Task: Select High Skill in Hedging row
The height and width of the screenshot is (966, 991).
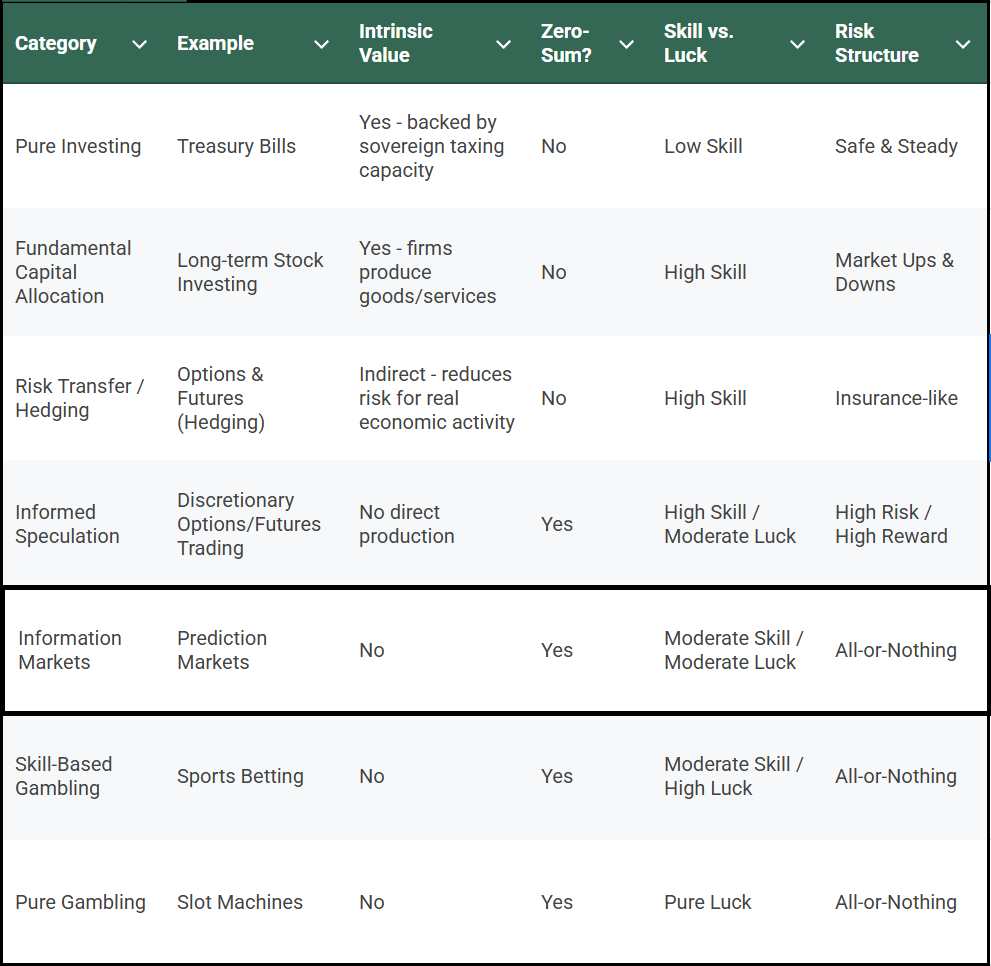Action: (x=705, y=398)
